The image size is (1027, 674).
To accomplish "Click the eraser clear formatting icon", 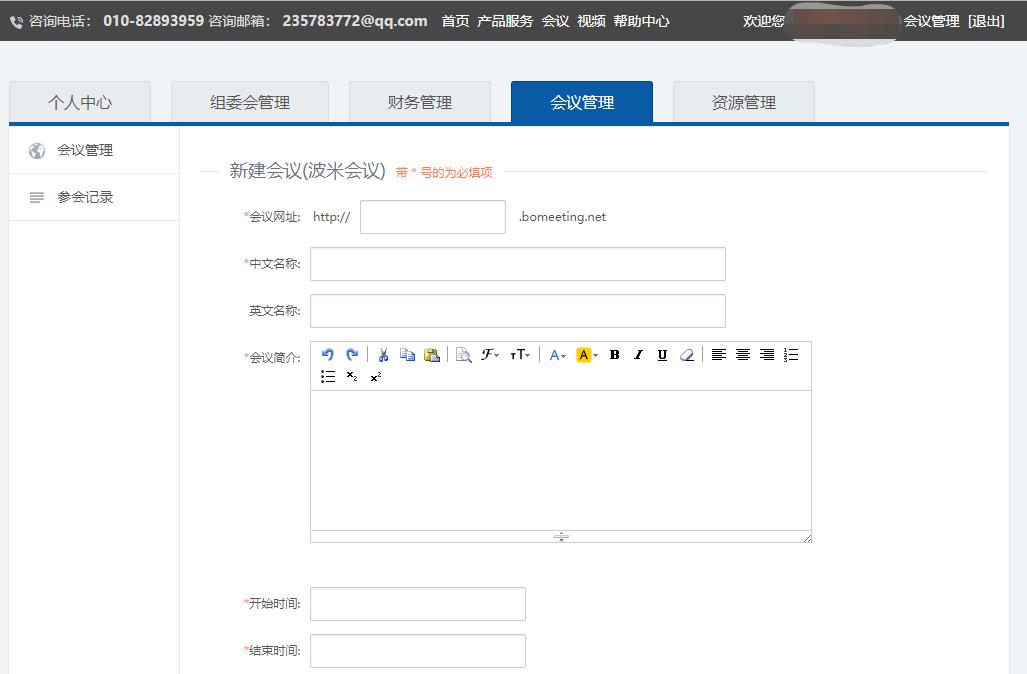I will [x=687, y=355].
